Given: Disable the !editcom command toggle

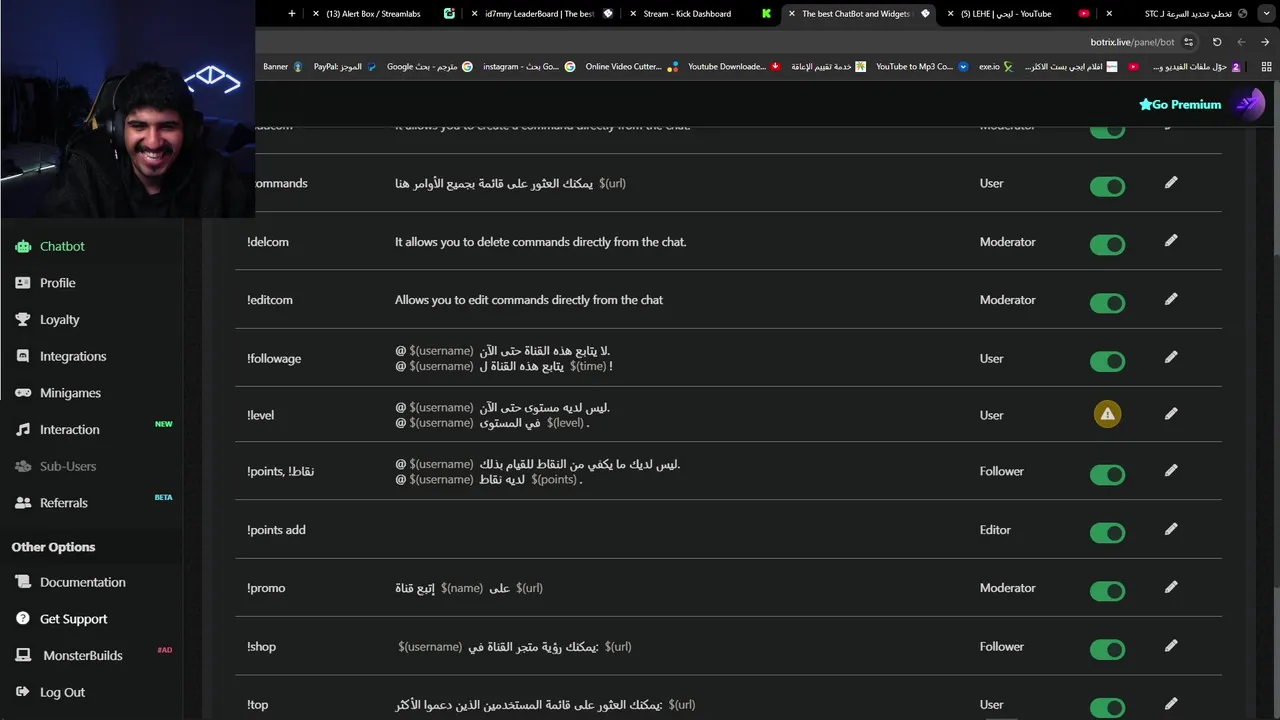Looking at the screenshot, I should tap(1107, 302).
